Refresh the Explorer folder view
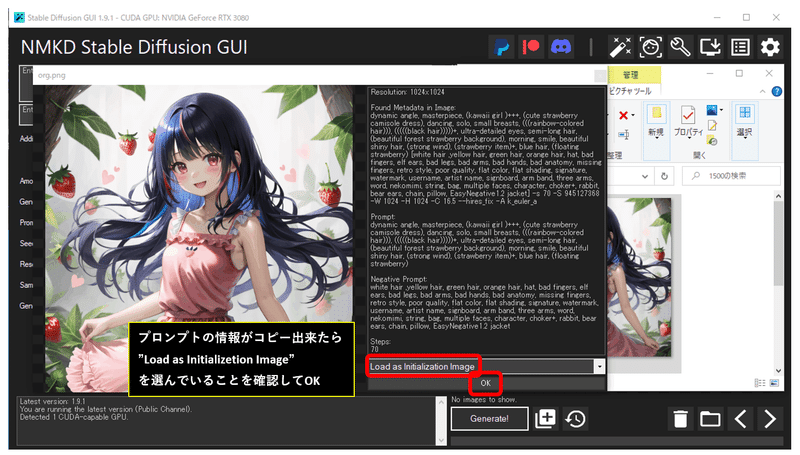 (x=664, y=176)
